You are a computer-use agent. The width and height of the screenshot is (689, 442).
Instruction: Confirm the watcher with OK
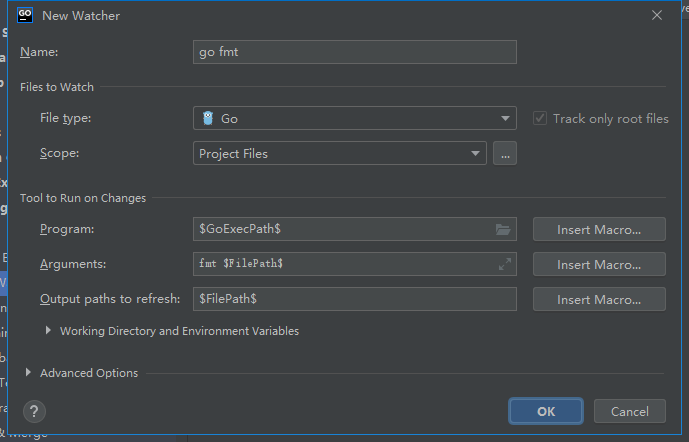pyautogui.click(x=546, y=411)
